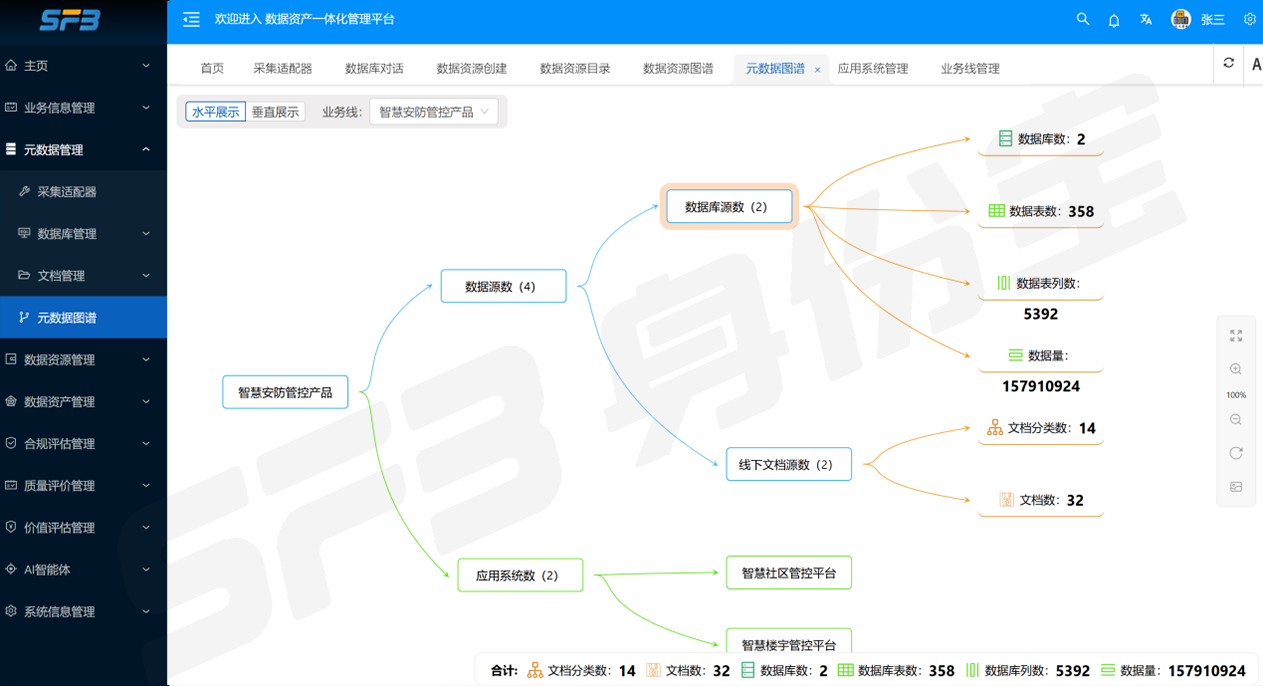The image size is (1263, 686).
Task: Click the document icon in graph node 文档数
Action: pyautogui.click(x=1006, y=499)
